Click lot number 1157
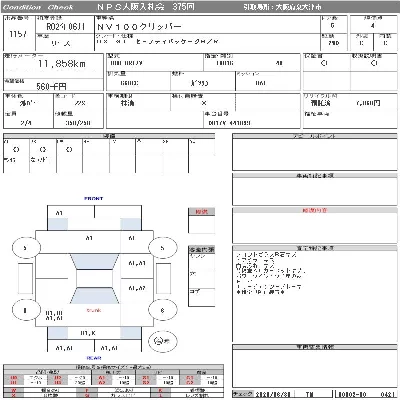400x400 pixels. [18, 34]
